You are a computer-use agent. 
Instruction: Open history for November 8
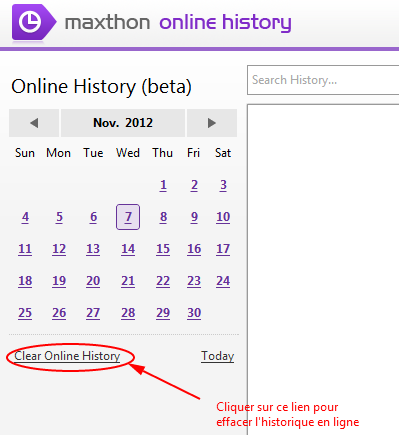(x=163, y=217)
